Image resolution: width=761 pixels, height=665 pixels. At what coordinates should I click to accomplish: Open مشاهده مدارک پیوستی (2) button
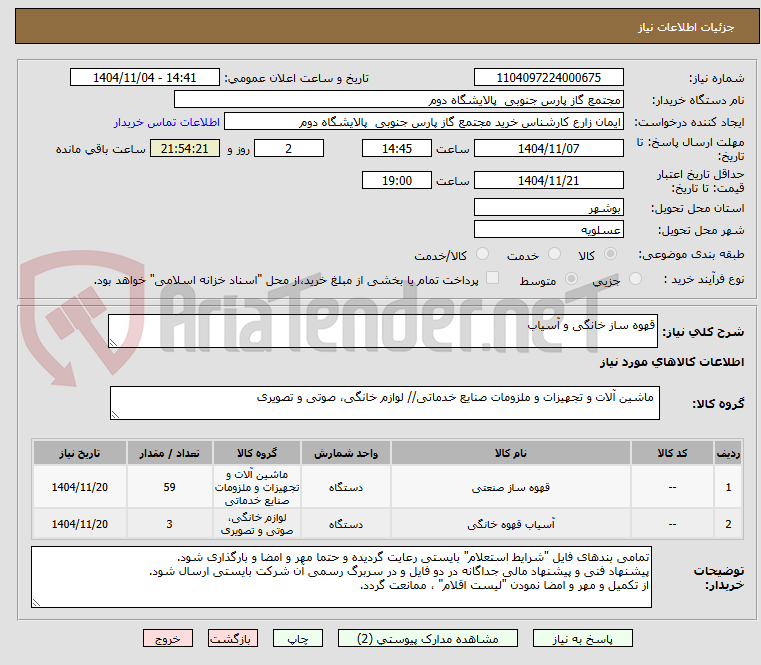[428, 638]
